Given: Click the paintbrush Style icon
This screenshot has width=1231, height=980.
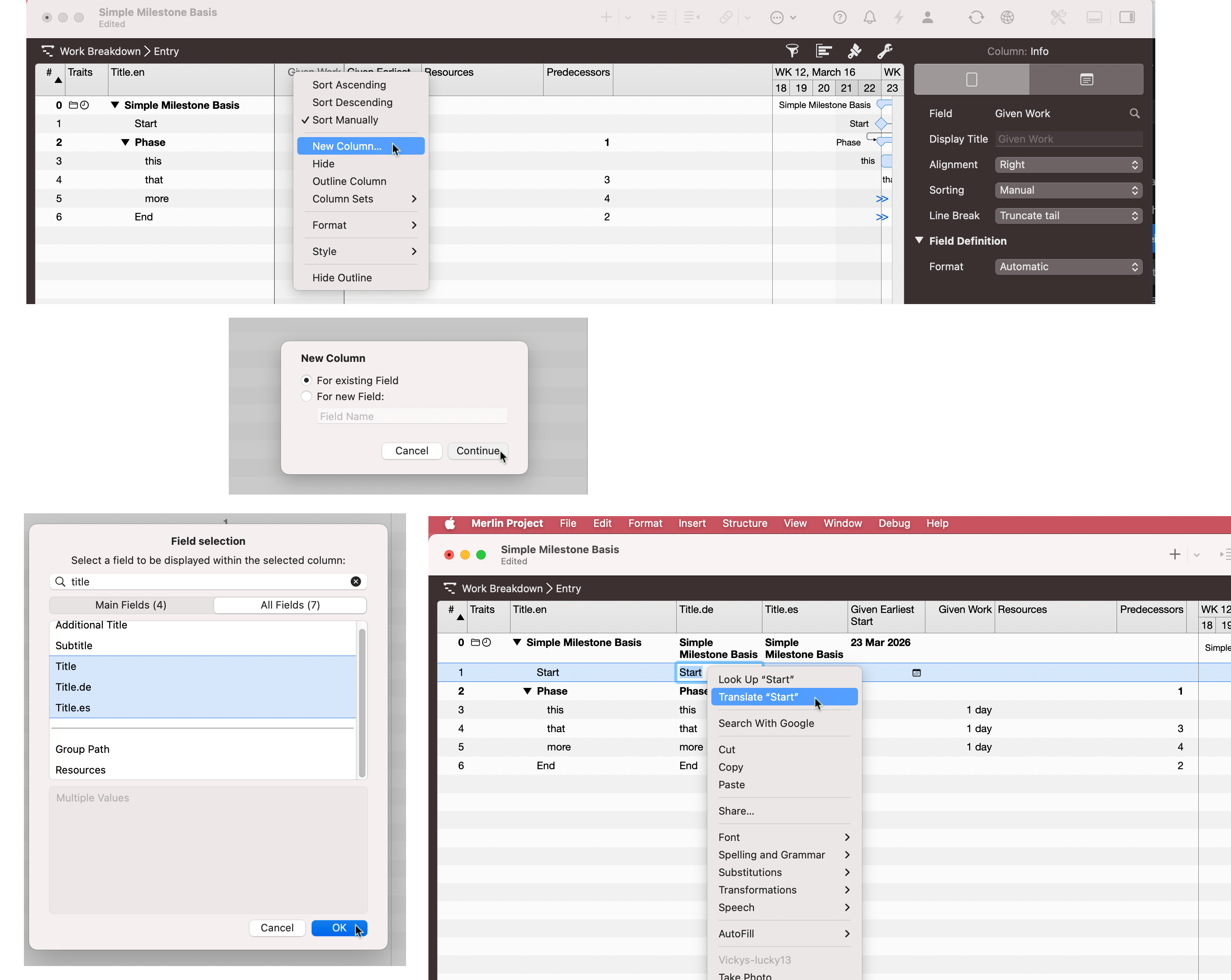Looking at the screenshot, I should pyautogui.click(x=854, y=51).
